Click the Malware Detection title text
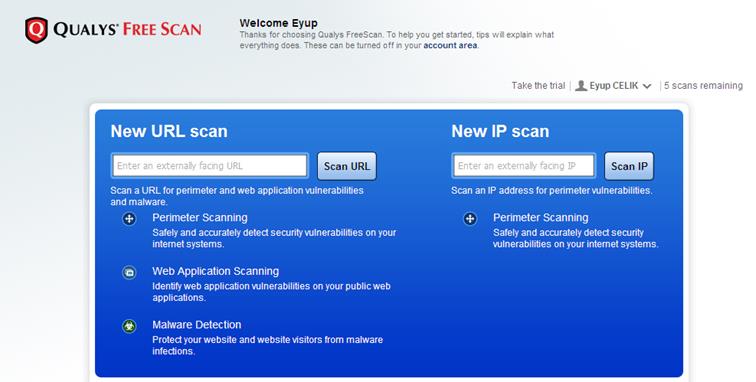Viewport: 756px width, 382px height. (x=197, y=325)
